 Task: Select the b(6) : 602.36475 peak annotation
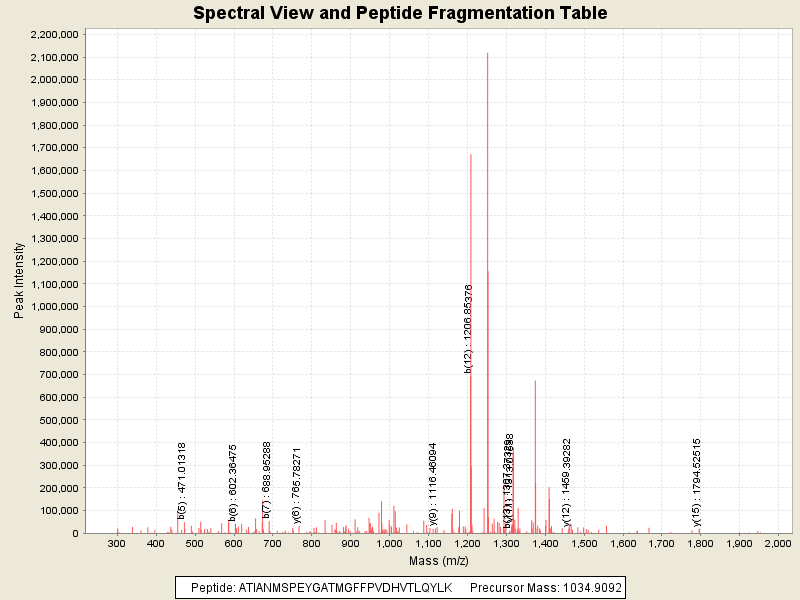(233, 482)
